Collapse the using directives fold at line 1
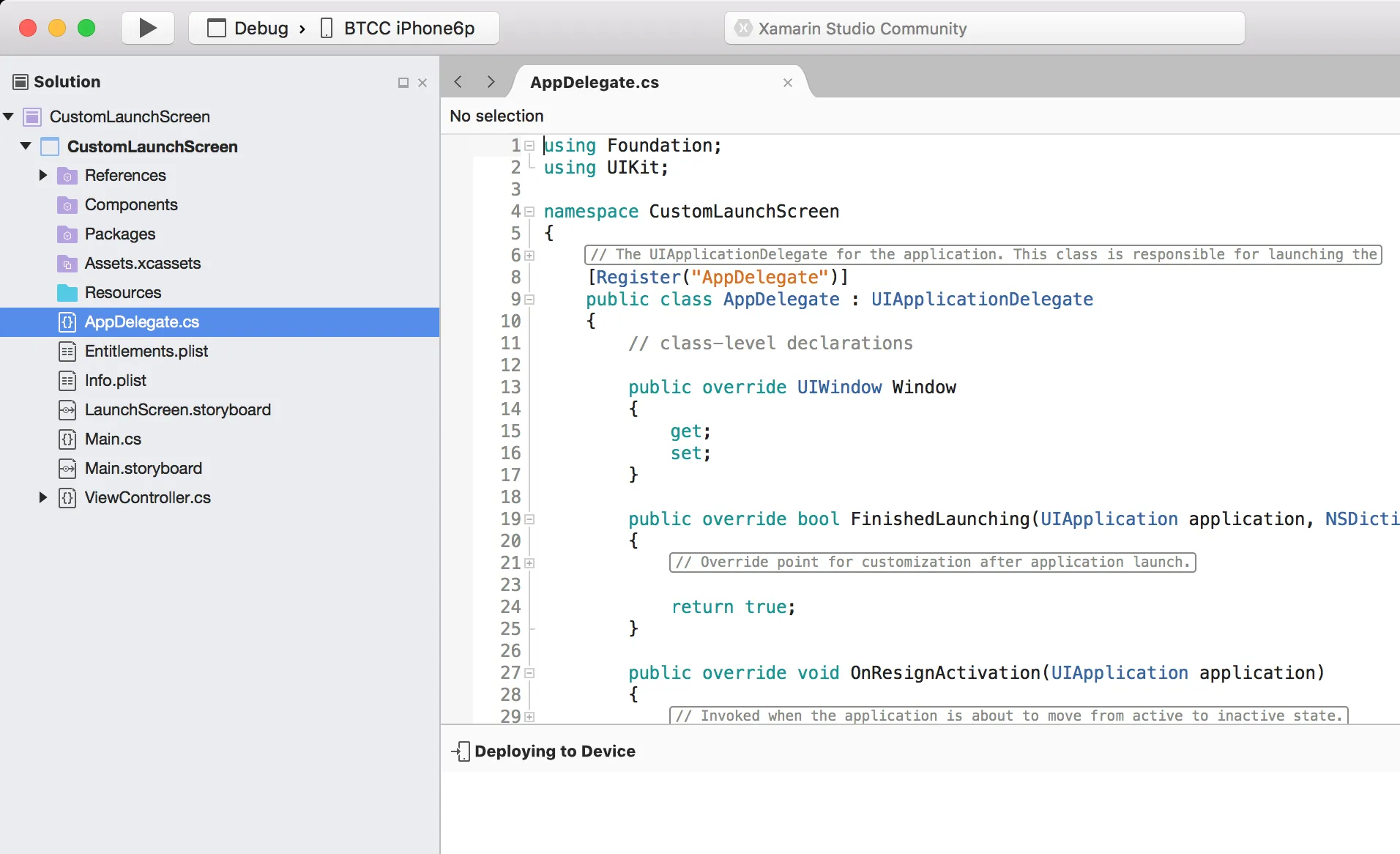Viewport: 1400px width, 854px height. pos(529,146)
